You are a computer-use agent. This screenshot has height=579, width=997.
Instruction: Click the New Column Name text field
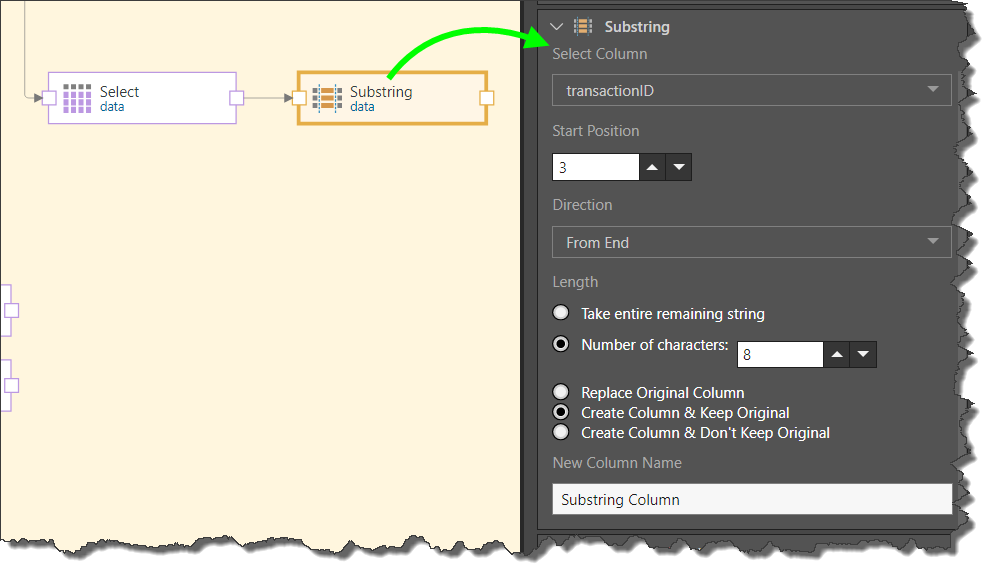pyautogui.click(x=751, y=499)
